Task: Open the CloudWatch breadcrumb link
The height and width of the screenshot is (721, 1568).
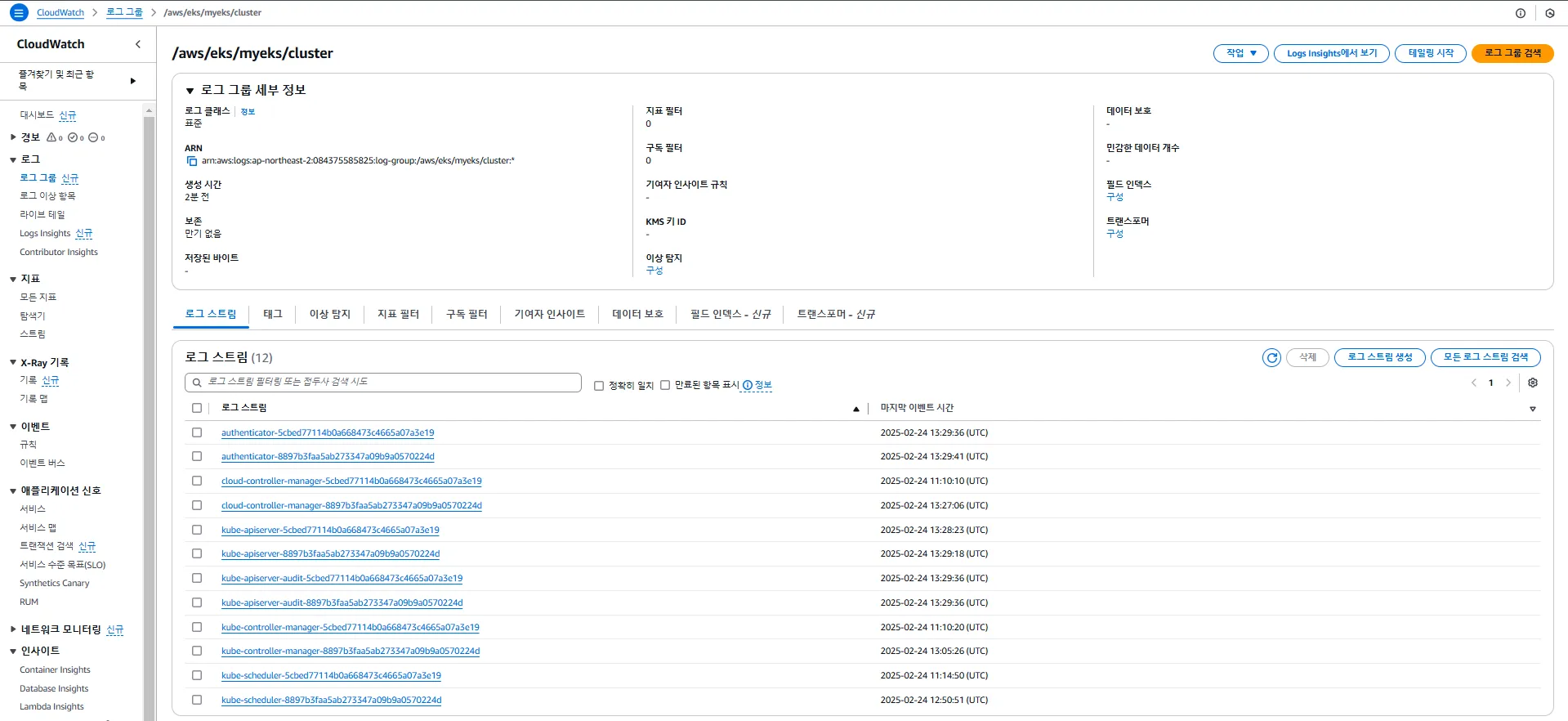Action: coord(60,13)
